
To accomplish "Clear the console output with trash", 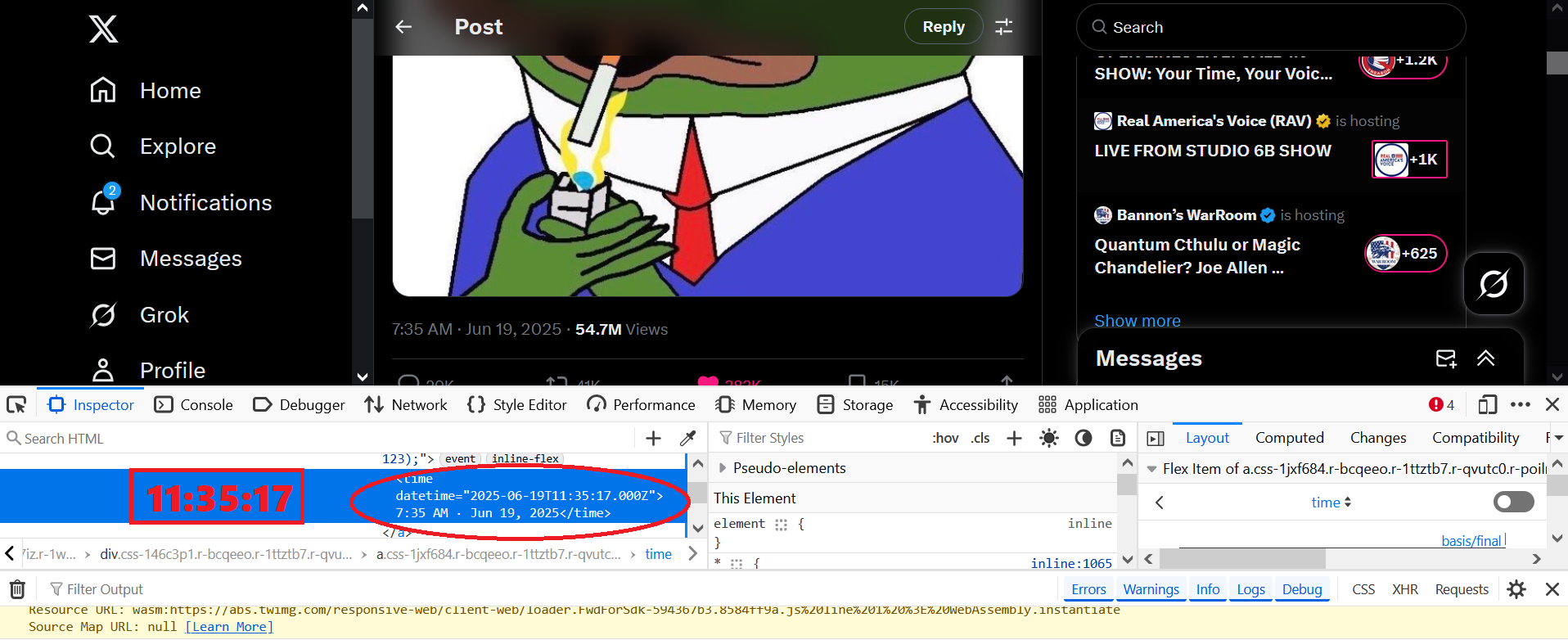I will (x=17, y=589).
